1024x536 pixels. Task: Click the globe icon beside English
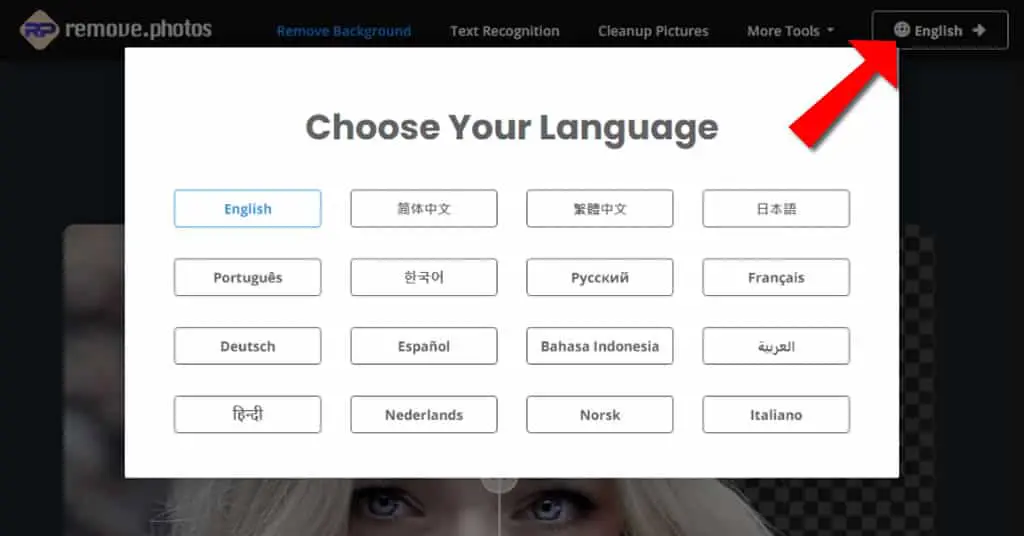coord(902,29)
